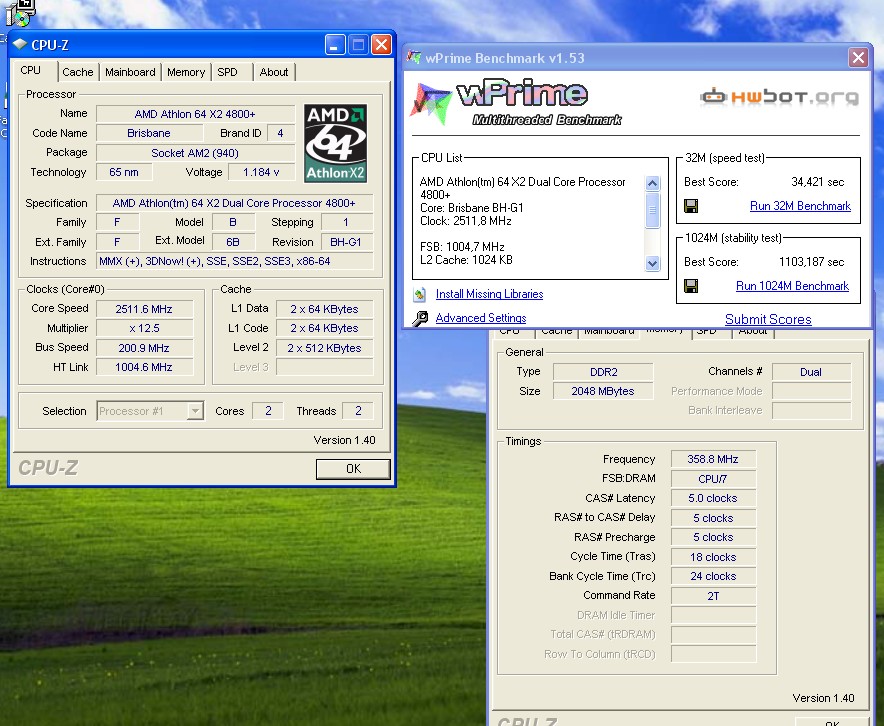Screen dimensions: 884x726
Task: Click the AMD 64 Athlon X2 logo
Action: [x=335, y=143]
